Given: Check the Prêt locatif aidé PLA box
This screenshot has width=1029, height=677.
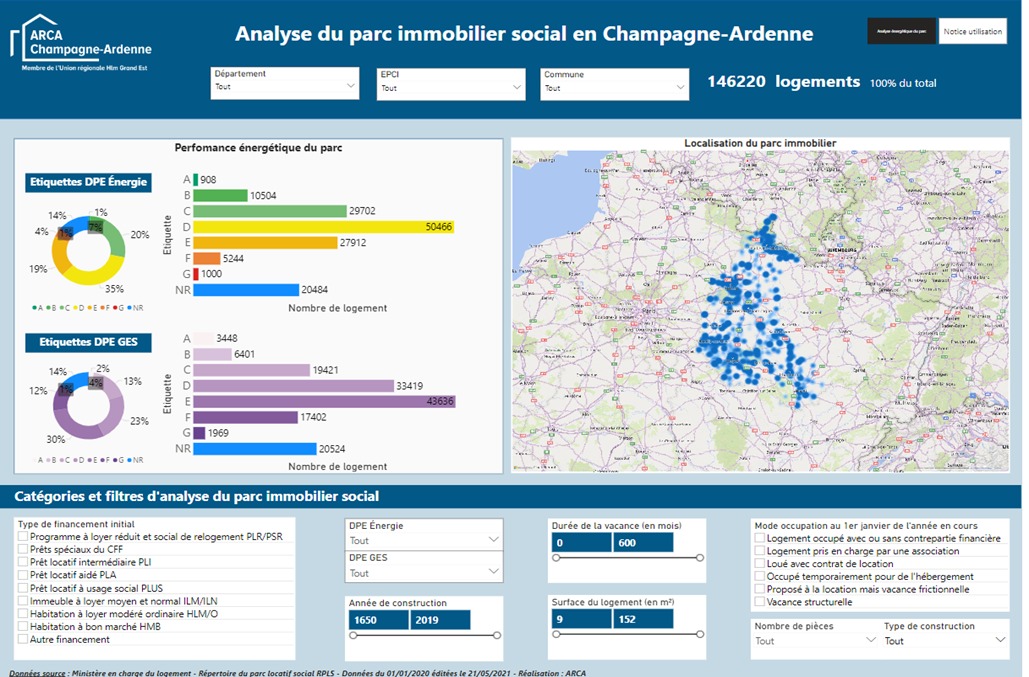Looking at the screenshot, I should click(23, 575).
